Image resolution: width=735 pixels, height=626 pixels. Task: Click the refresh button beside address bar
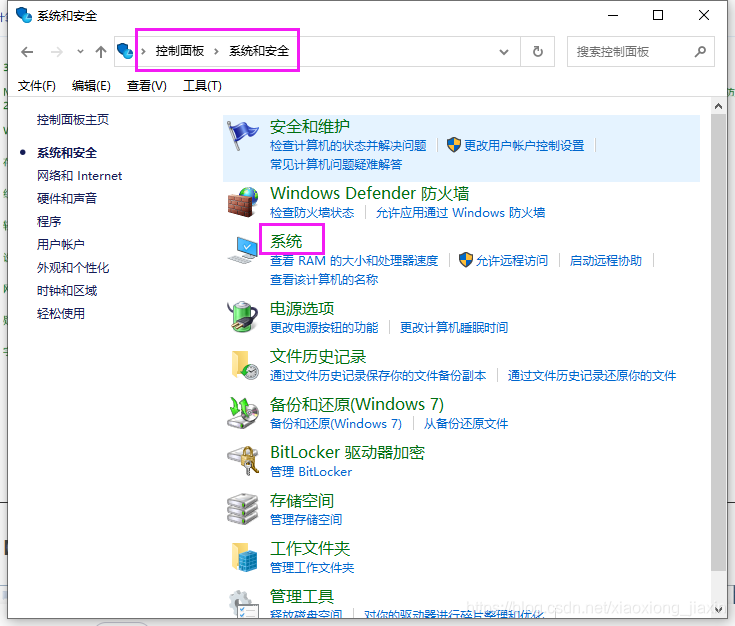[538, 51]
